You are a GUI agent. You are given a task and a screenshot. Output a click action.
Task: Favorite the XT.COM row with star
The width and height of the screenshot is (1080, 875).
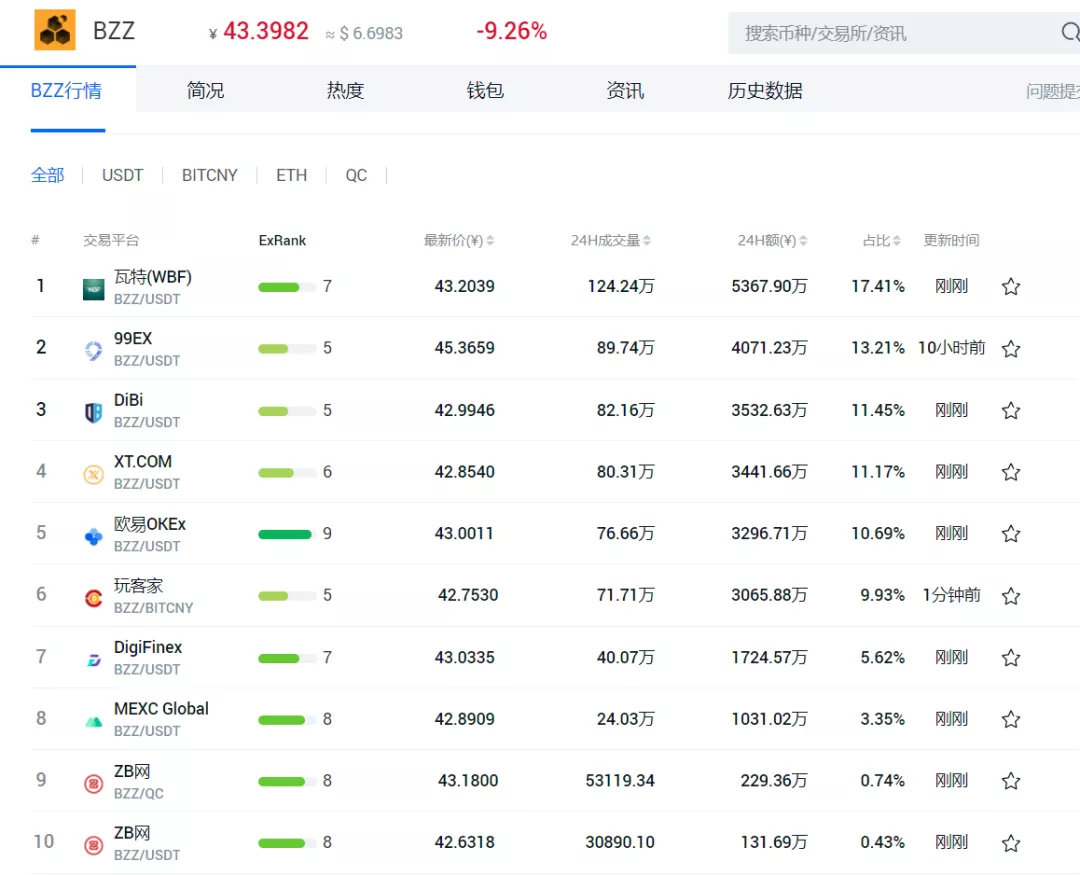(1010, 472)
